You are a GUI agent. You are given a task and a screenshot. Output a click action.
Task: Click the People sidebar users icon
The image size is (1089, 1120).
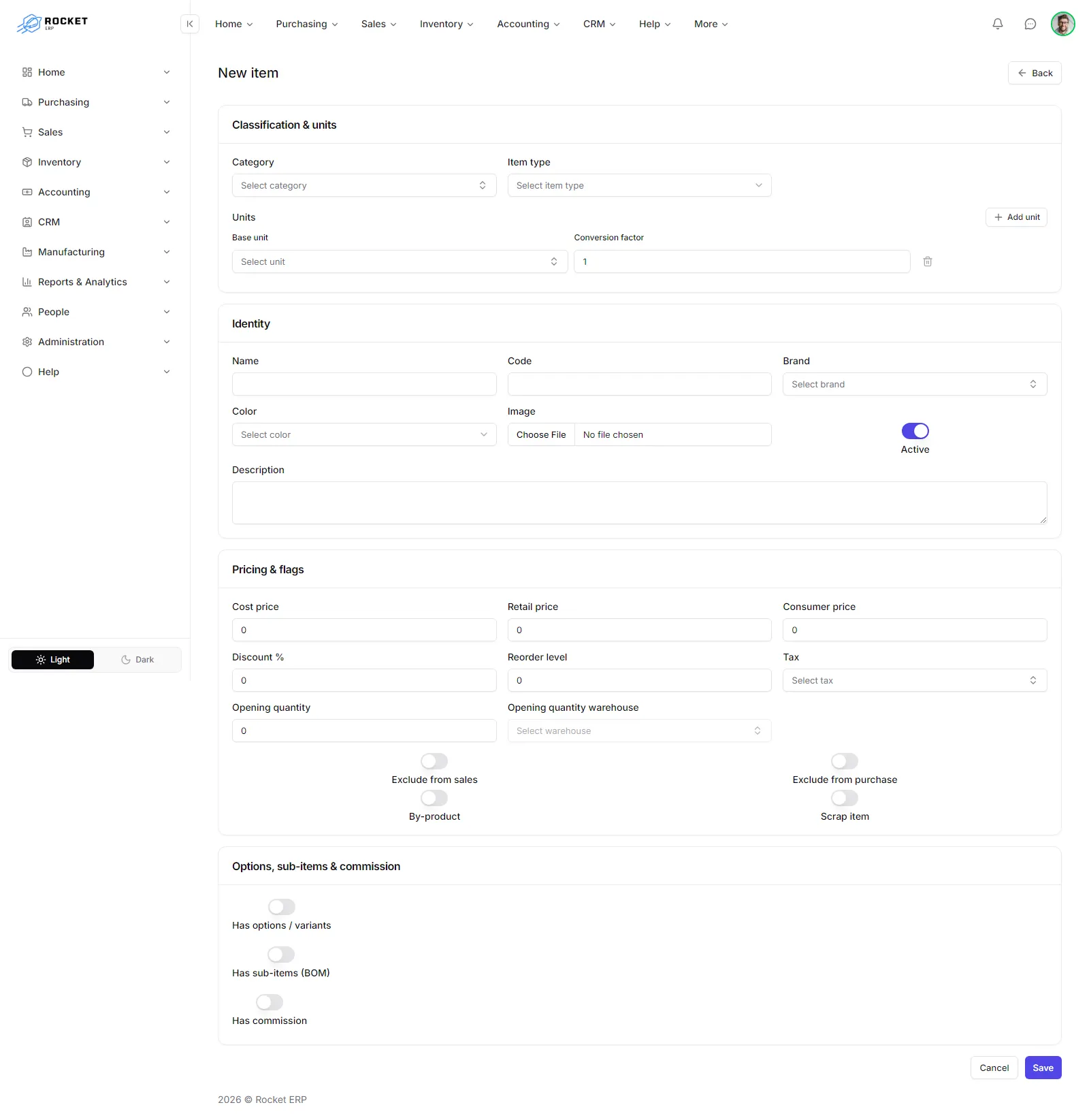[27, 312]
